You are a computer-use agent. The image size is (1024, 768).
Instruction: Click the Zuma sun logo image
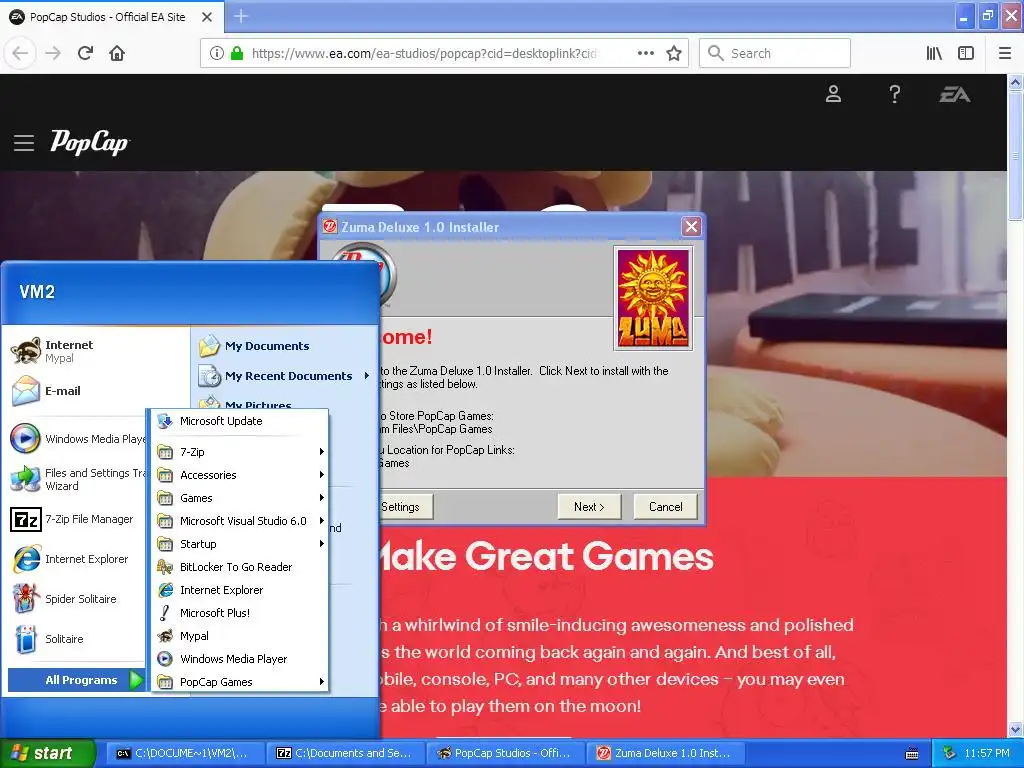[653, 298]
